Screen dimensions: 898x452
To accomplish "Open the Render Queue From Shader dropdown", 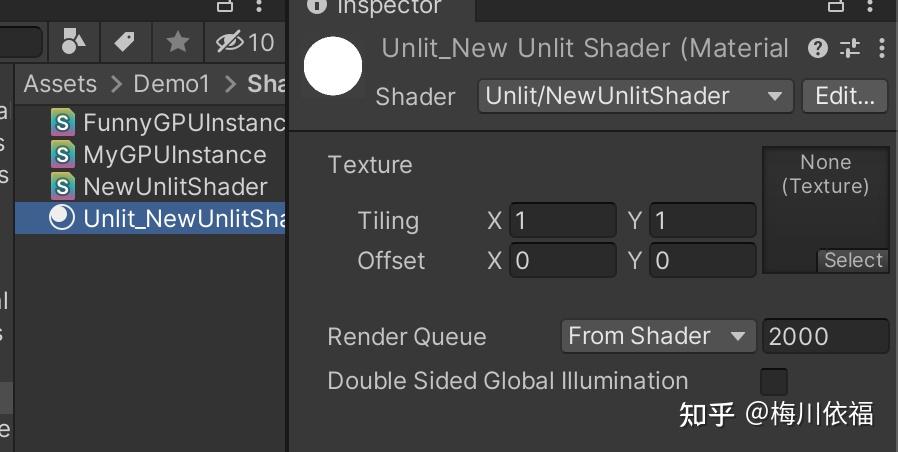I will coord(657,336).
